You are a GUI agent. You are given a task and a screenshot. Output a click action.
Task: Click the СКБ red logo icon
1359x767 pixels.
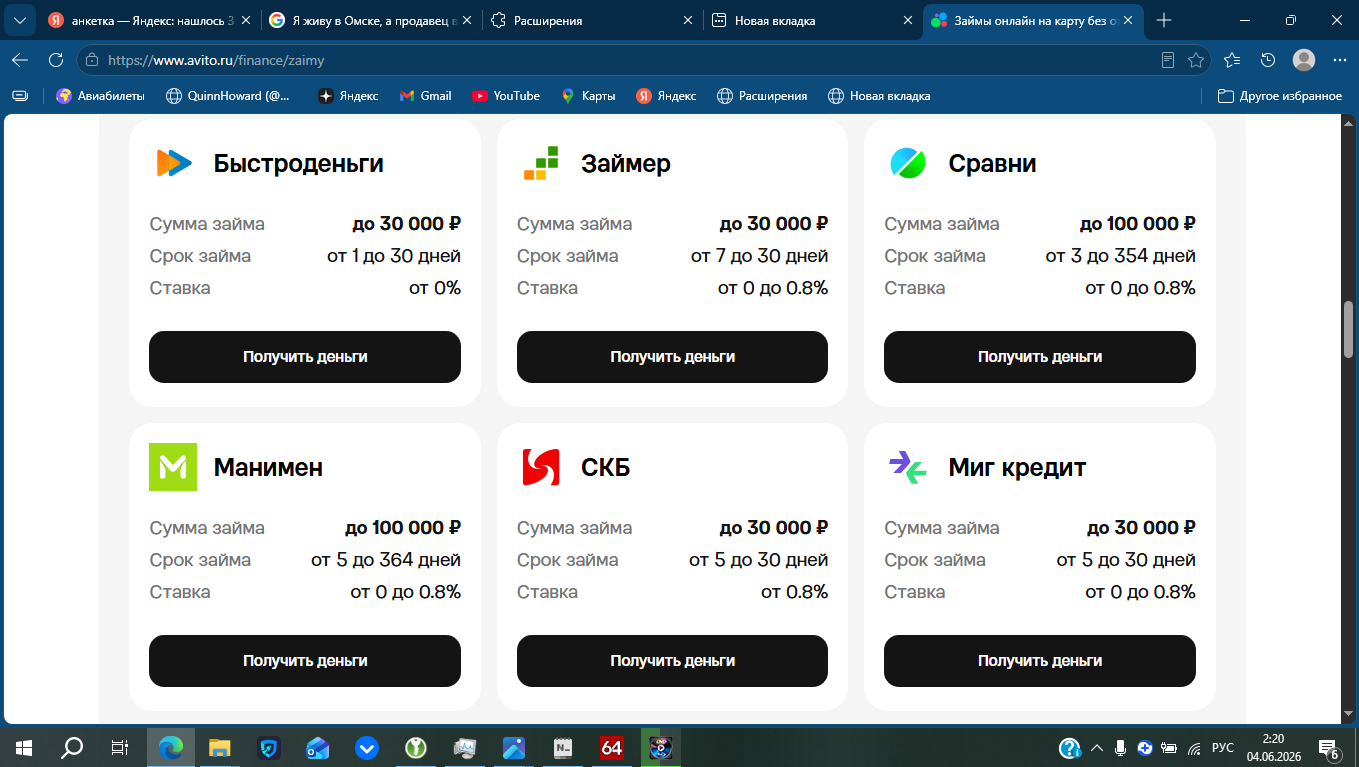pyautogui.click(x=541, y=467)
